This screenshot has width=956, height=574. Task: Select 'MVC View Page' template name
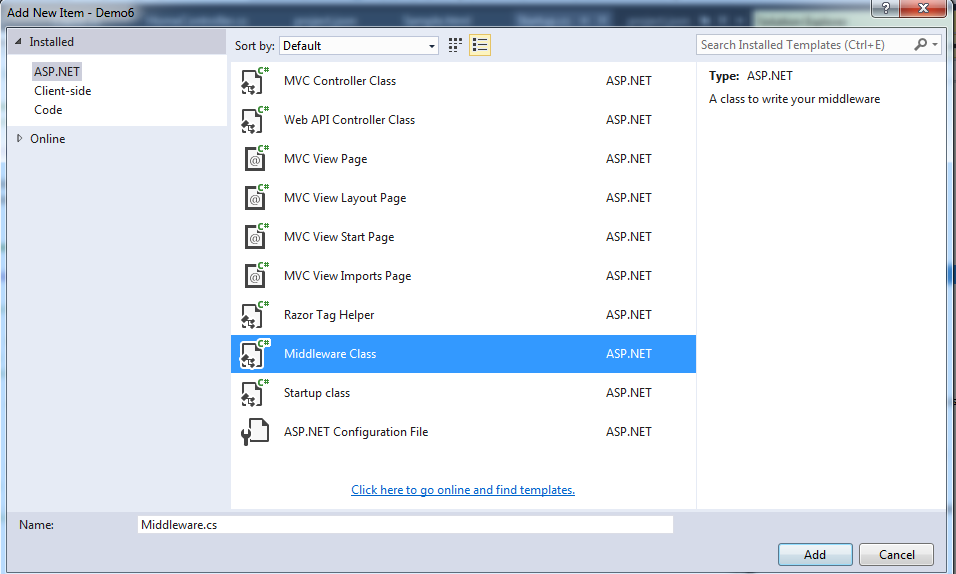326,159
